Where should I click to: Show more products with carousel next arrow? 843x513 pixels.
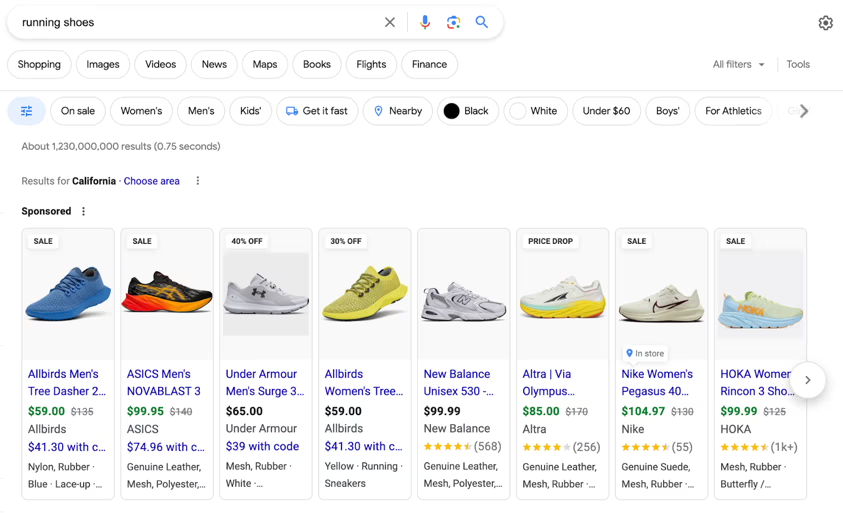click(x=808, y=380)
